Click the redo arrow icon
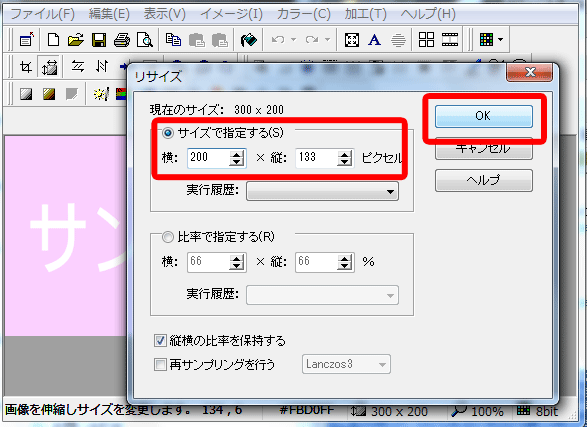Viewport: 587px width, 427px height. [312, 39]
